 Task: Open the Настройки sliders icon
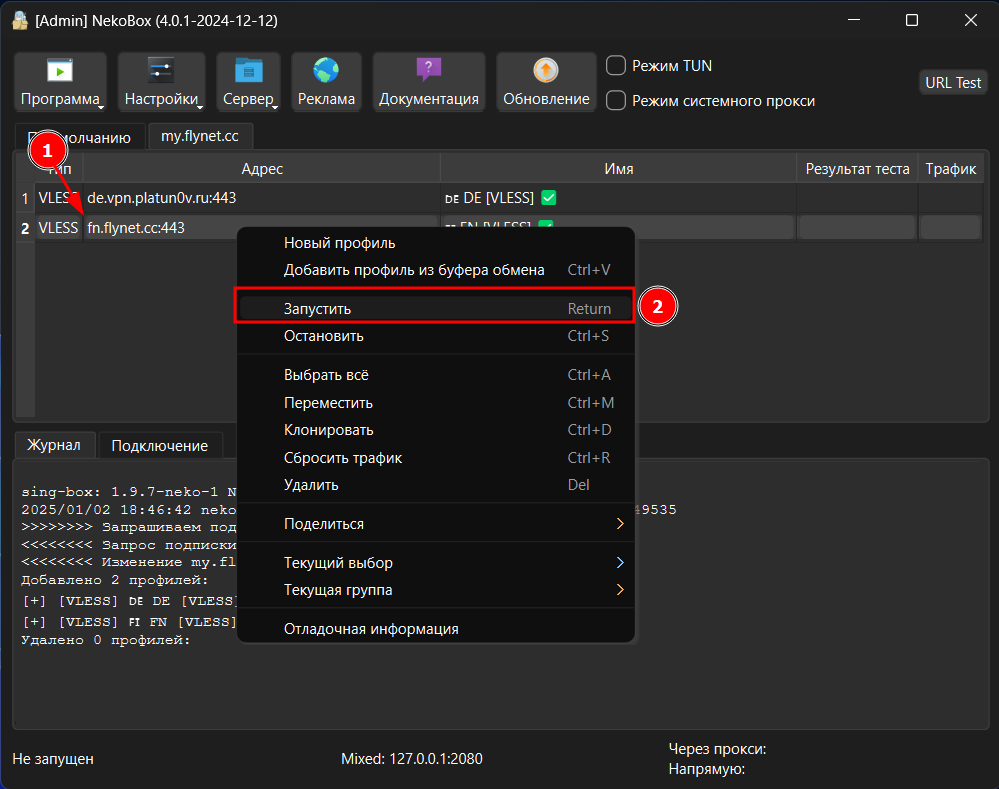point(161,71)
